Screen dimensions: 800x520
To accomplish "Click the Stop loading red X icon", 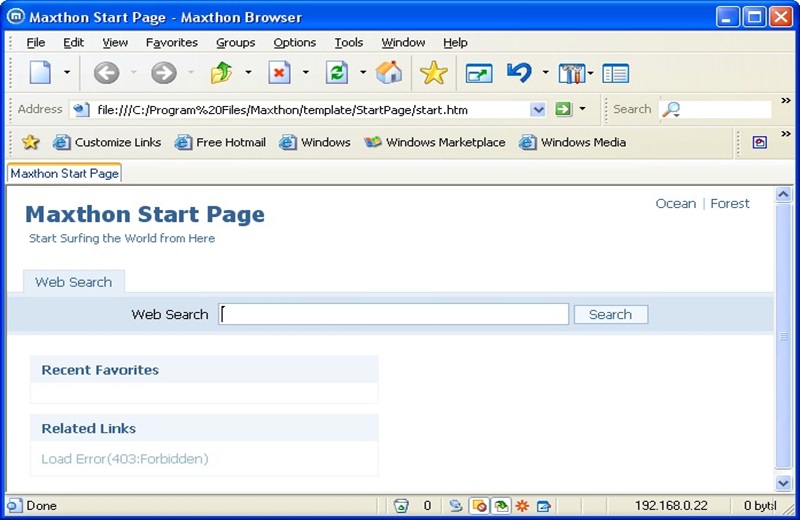I will pyautogui.click(x=279, y=73).
